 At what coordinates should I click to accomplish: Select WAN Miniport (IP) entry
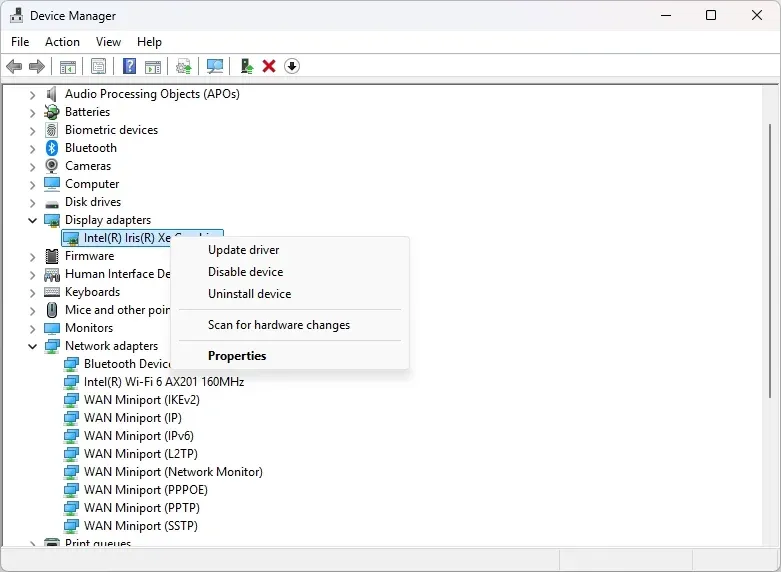[132, 418]
